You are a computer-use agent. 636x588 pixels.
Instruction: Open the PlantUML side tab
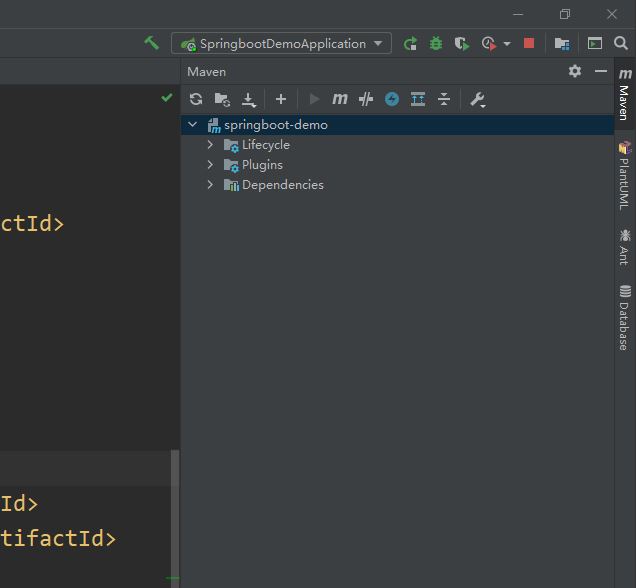(x=624, y=176)
